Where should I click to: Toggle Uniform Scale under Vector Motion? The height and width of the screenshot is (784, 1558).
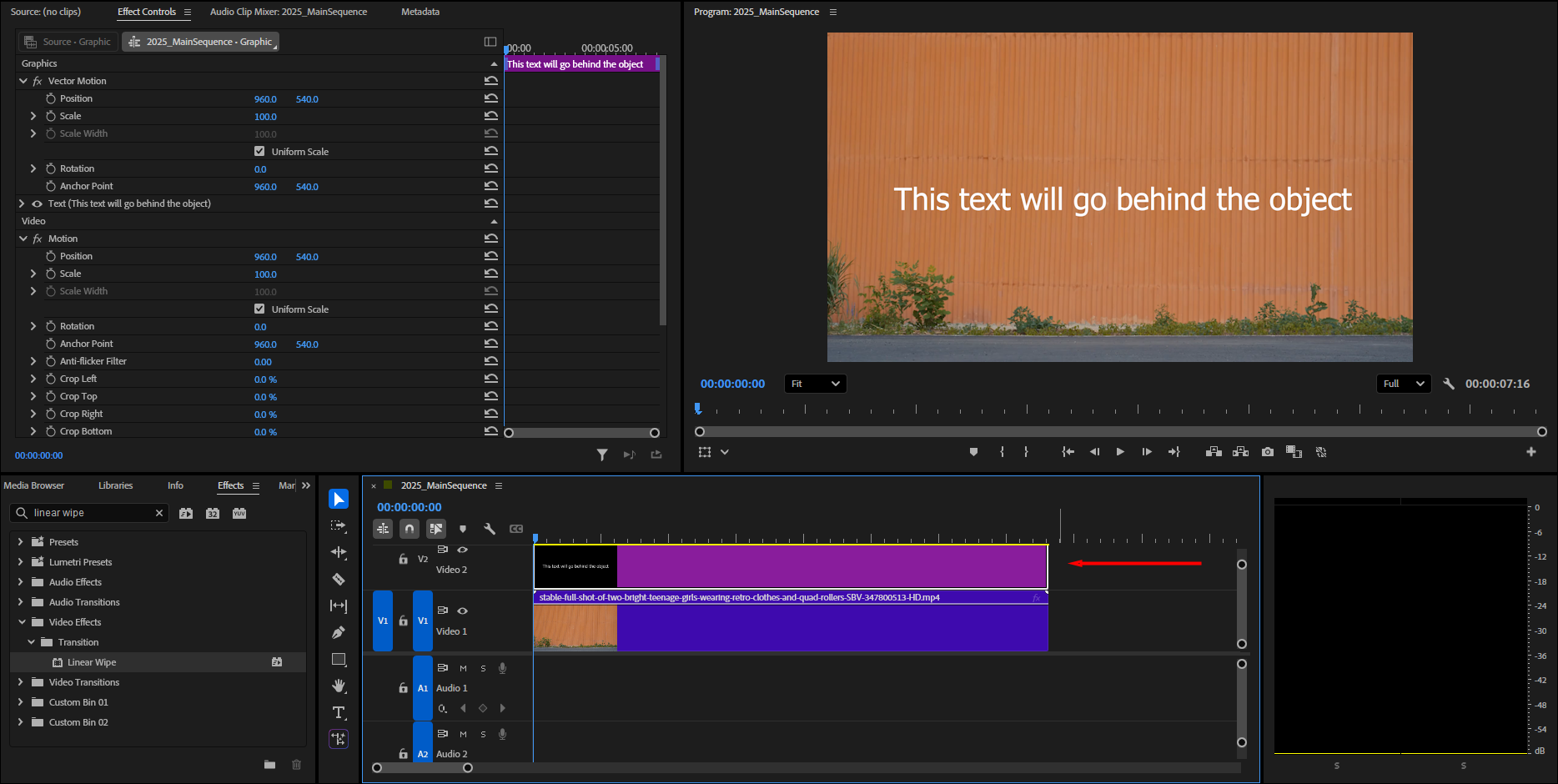(x=259, y=151)
